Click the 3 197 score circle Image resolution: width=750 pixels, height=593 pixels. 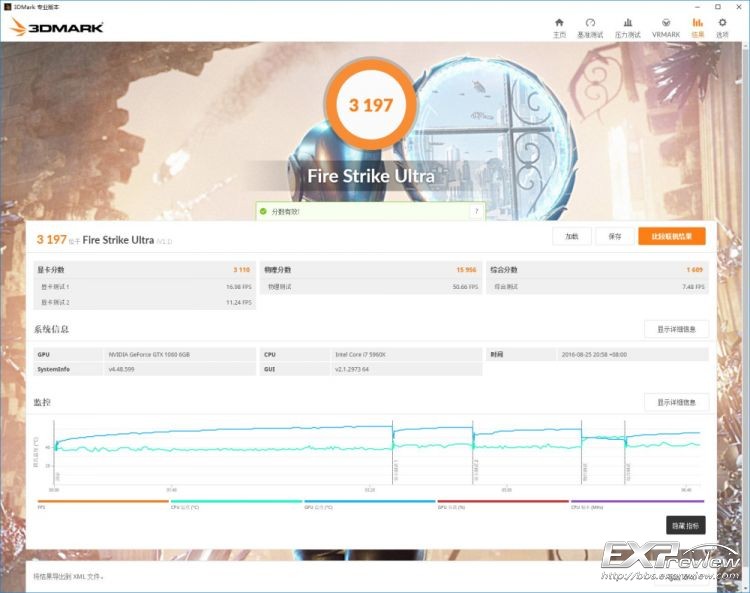pyautogui.click(x=371, y=105)
